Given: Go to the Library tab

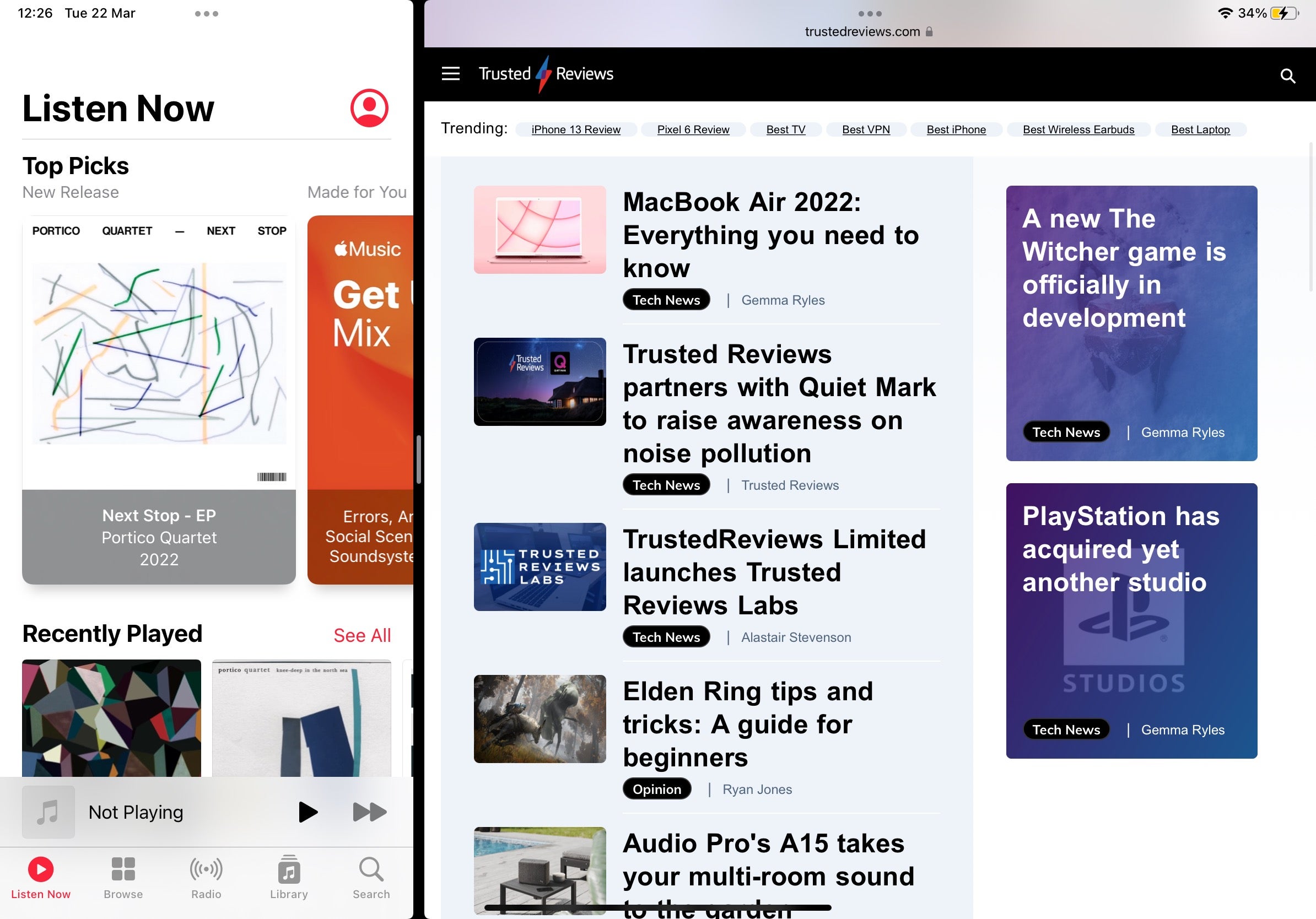Looking at the screenshot, I should point(289,878).
